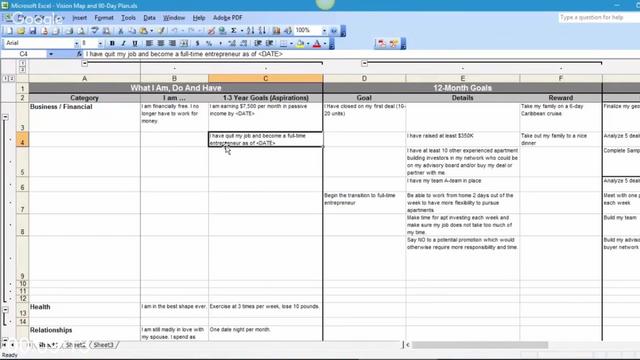Image resolution: width=640 pixels, height=360 pixels.
Task: Click the Sort Descending icon
Action: [262, 31]
